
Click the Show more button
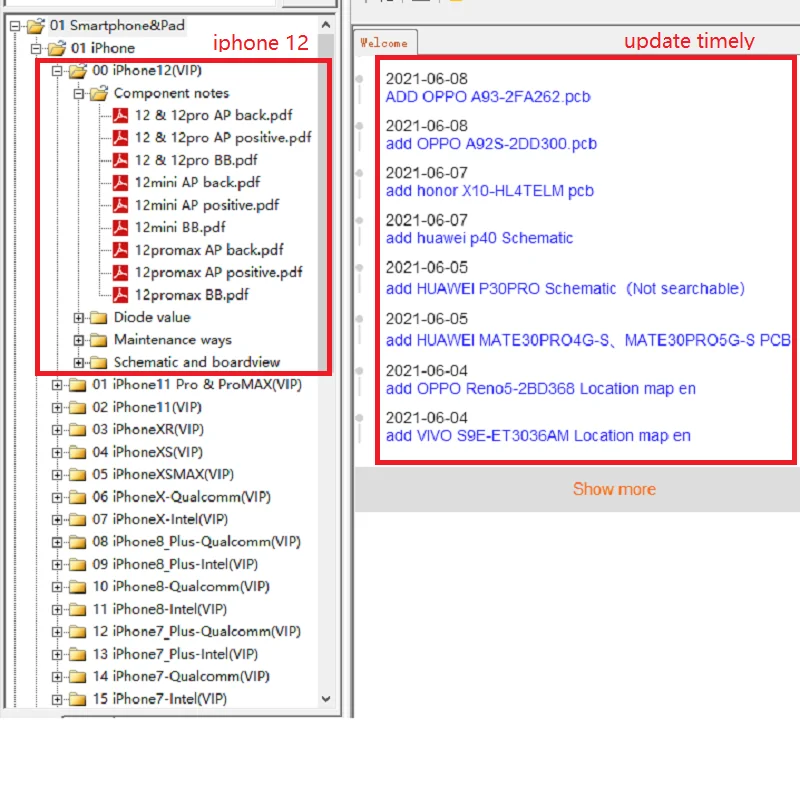click(614, 489)
